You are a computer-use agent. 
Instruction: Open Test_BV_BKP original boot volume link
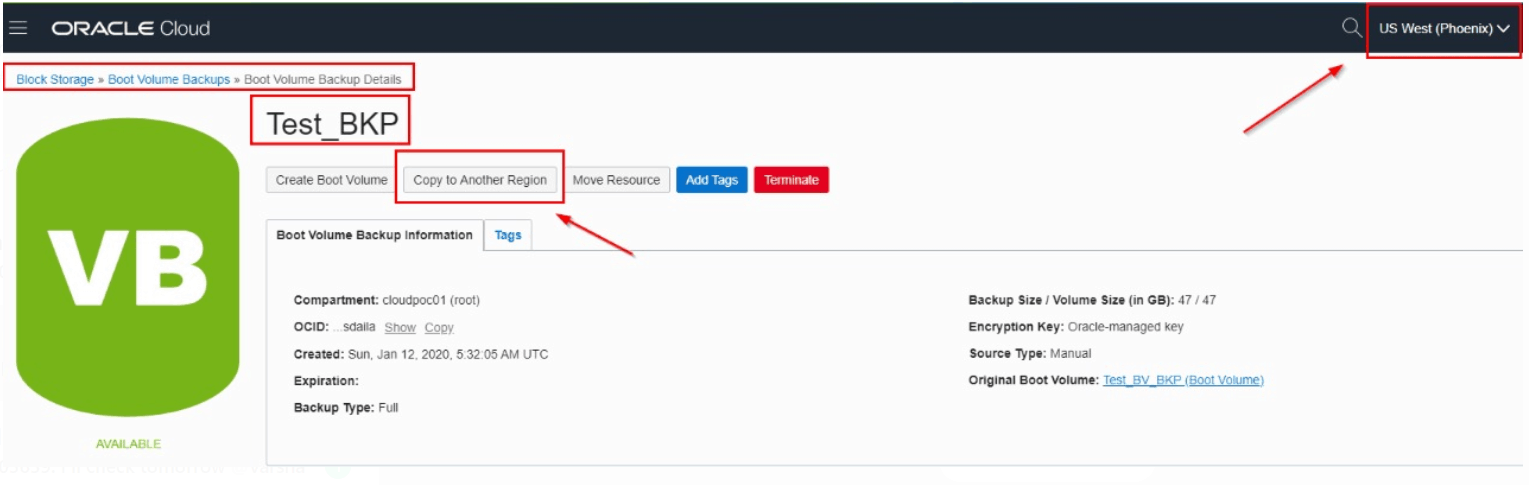click(x=1183, y=380)
